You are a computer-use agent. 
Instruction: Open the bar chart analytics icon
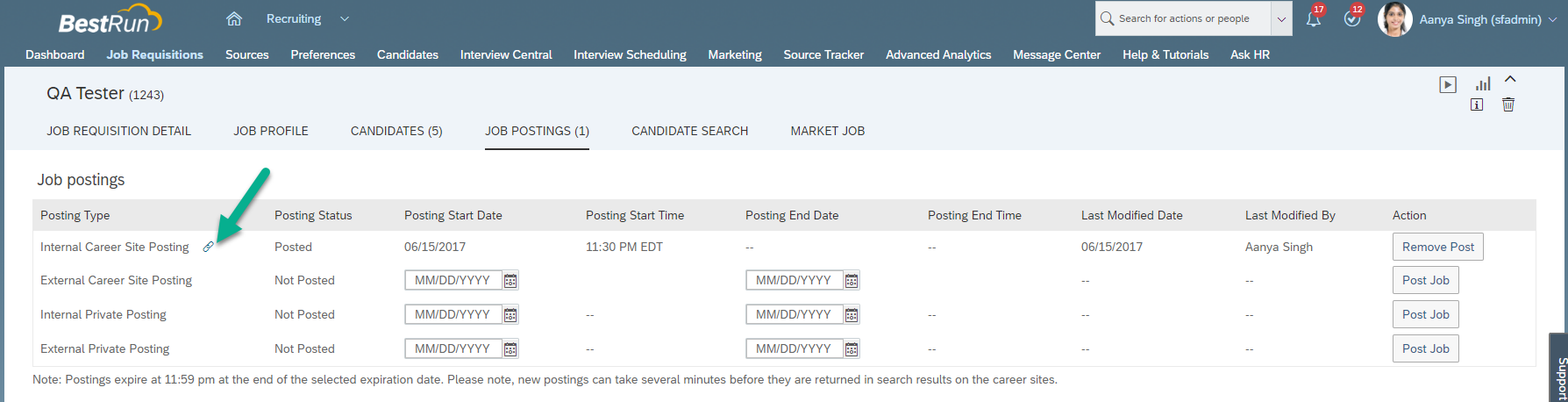point(1483,84)
